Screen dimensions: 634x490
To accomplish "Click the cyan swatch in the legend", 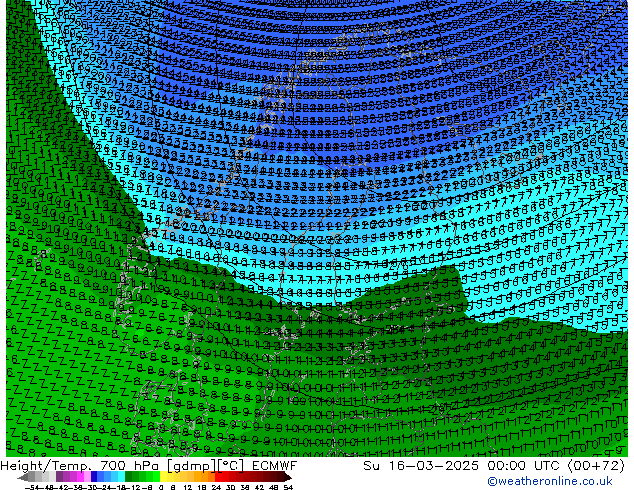I will [121, 476].
